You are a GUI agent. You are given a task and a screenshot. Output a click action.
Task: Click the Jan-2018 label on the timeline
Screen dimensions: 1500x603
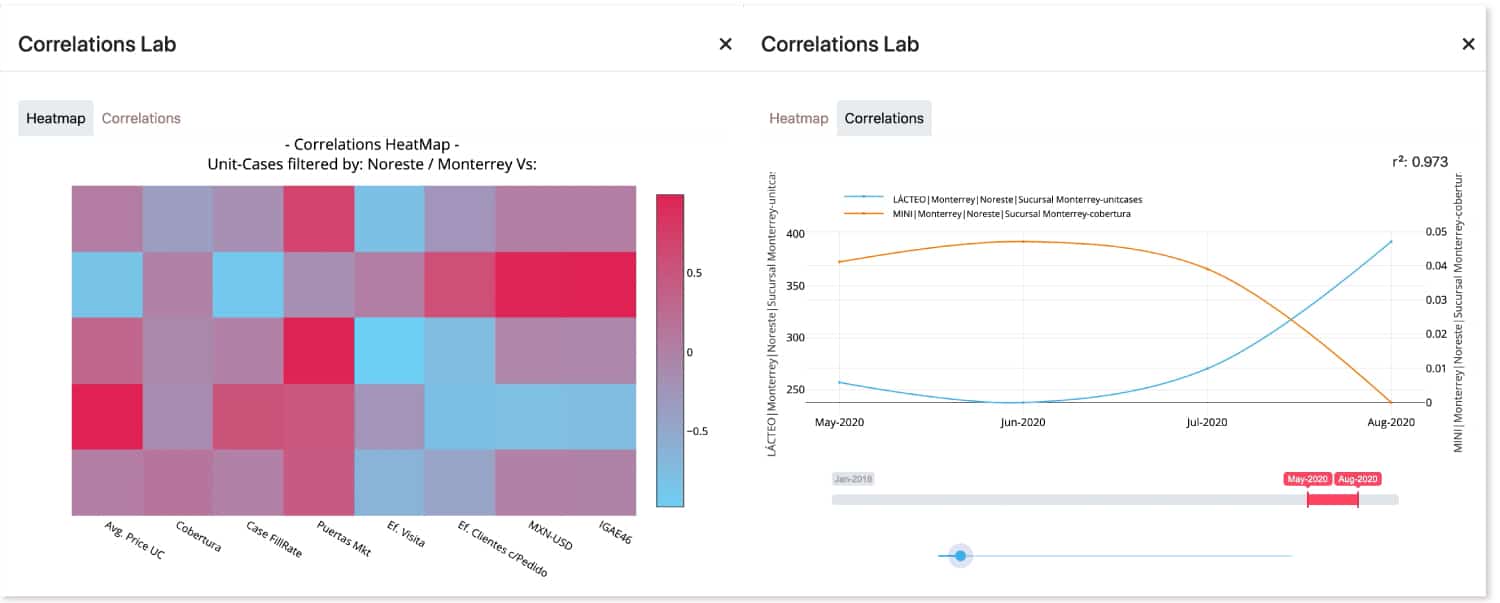(852, 478)
